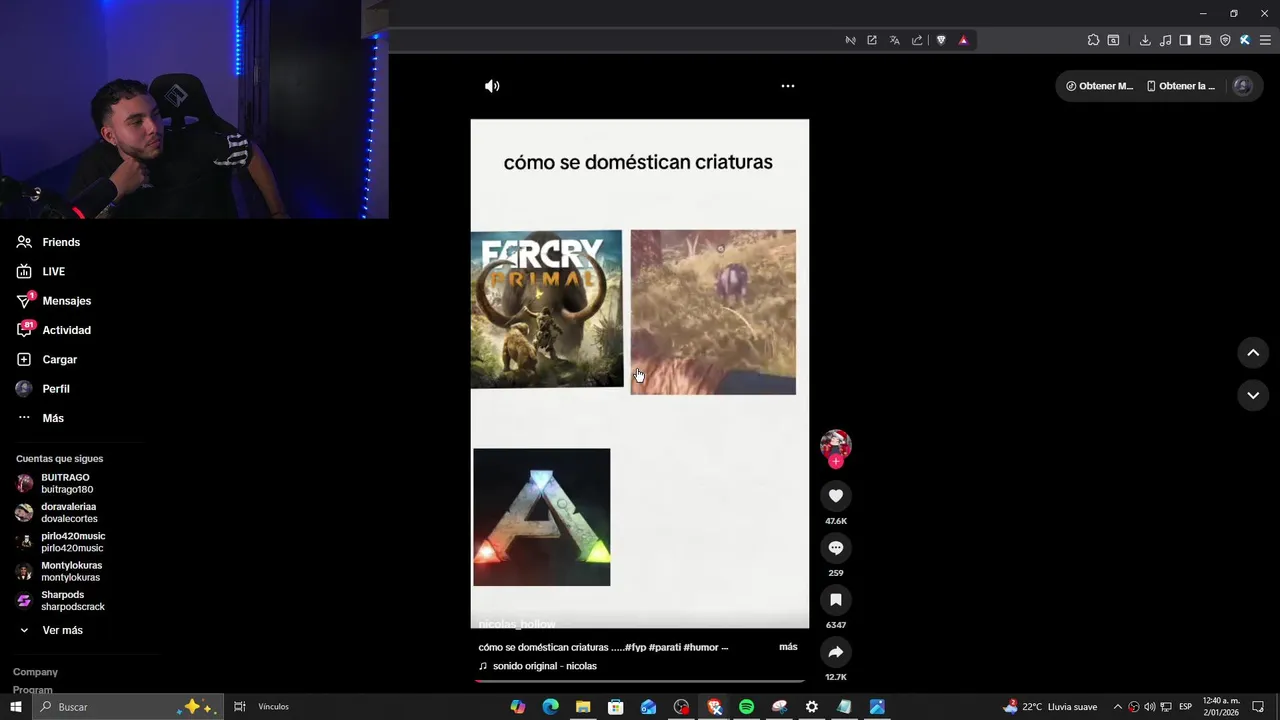Open the three-dot video options menu
1280x720 pixels.
pyautogui.click(x=788, y=86)
